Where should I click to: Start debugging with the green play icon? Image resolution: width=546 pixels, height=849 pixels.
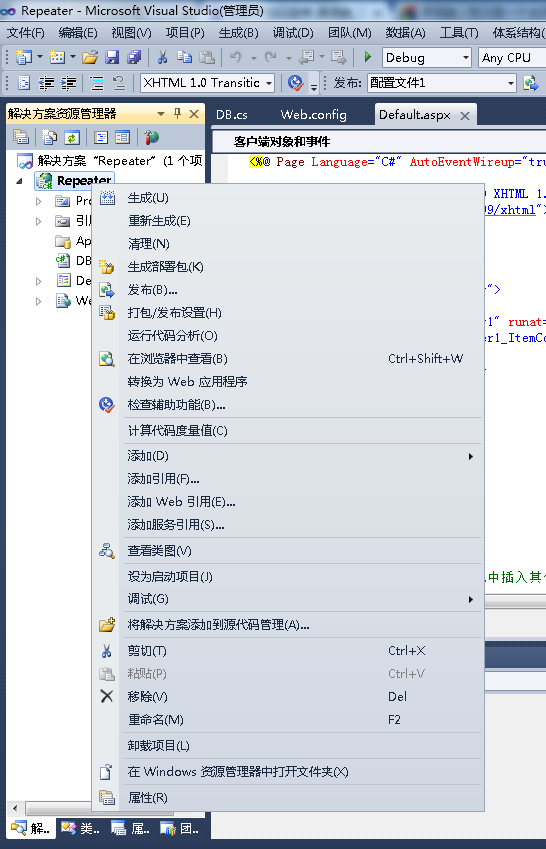[x=368, y=57]
